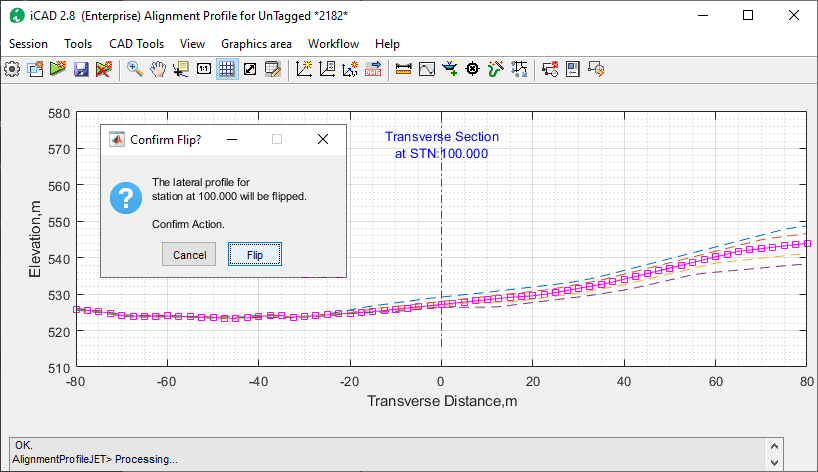
Task: Toggle the grid display button
Action: click(227, 69)
